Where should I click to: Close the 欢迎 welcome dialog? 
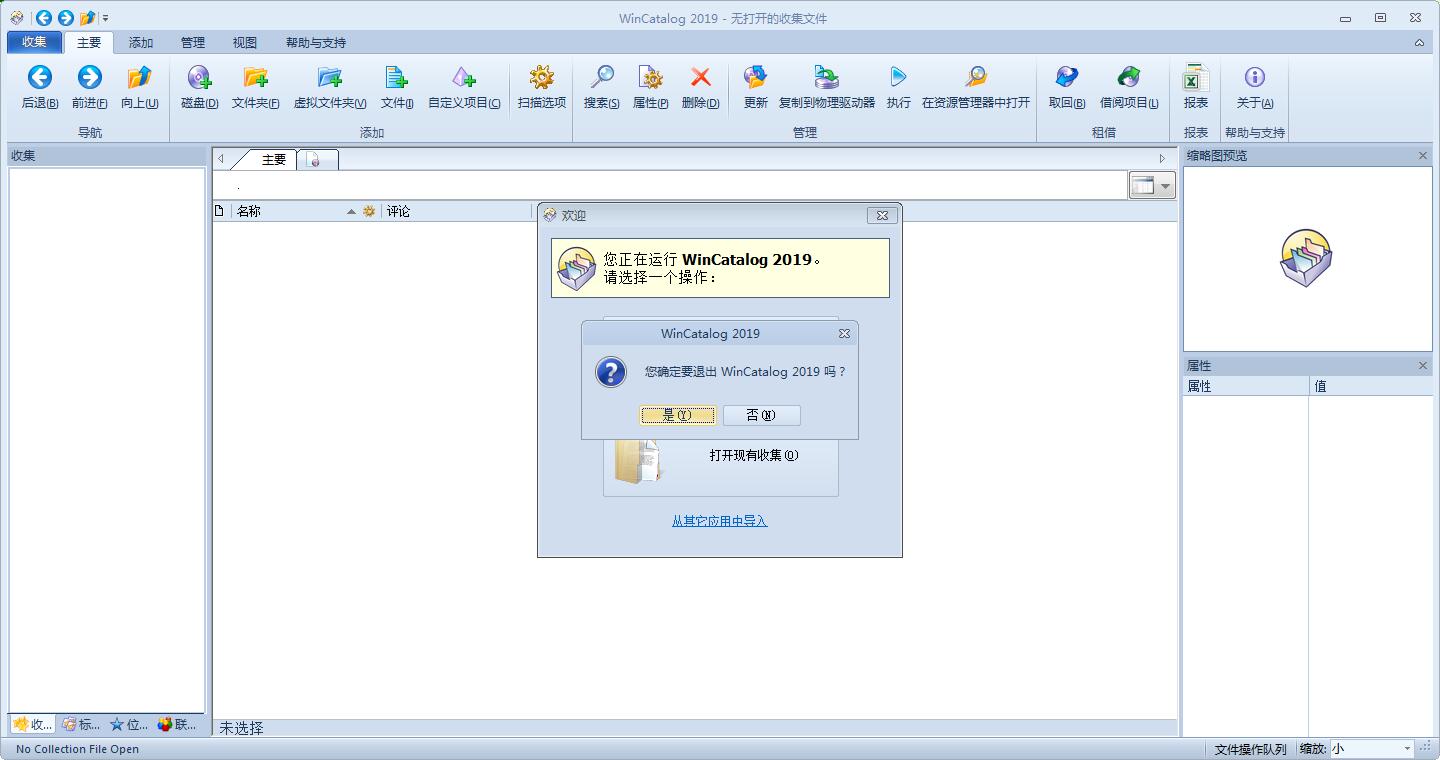point(882,215)
